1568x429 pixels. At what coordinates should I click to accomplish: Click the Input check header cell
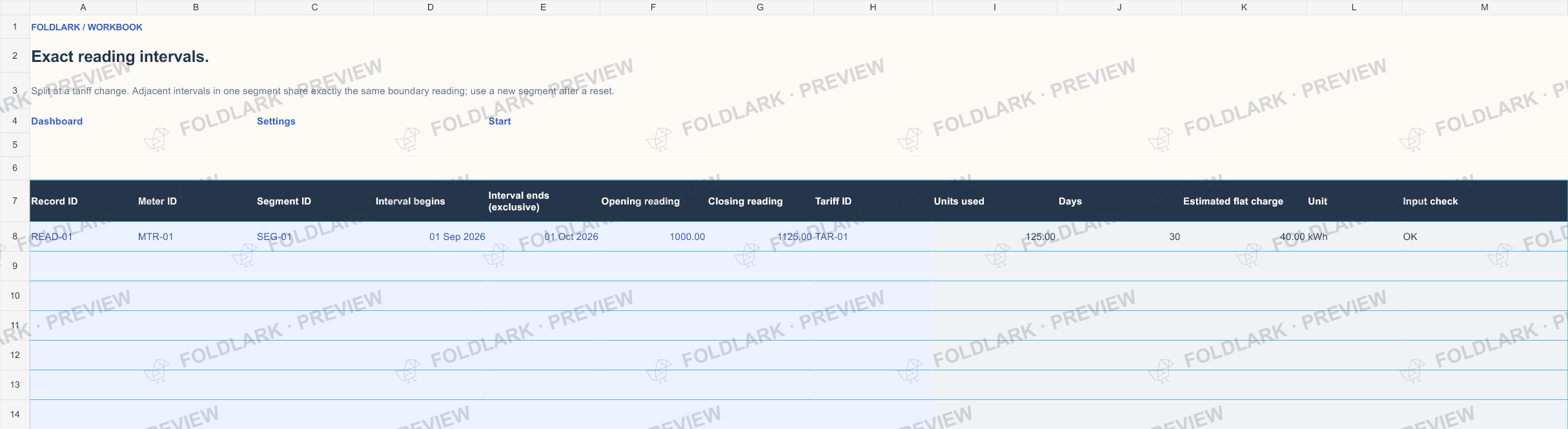click(1485, 201)
